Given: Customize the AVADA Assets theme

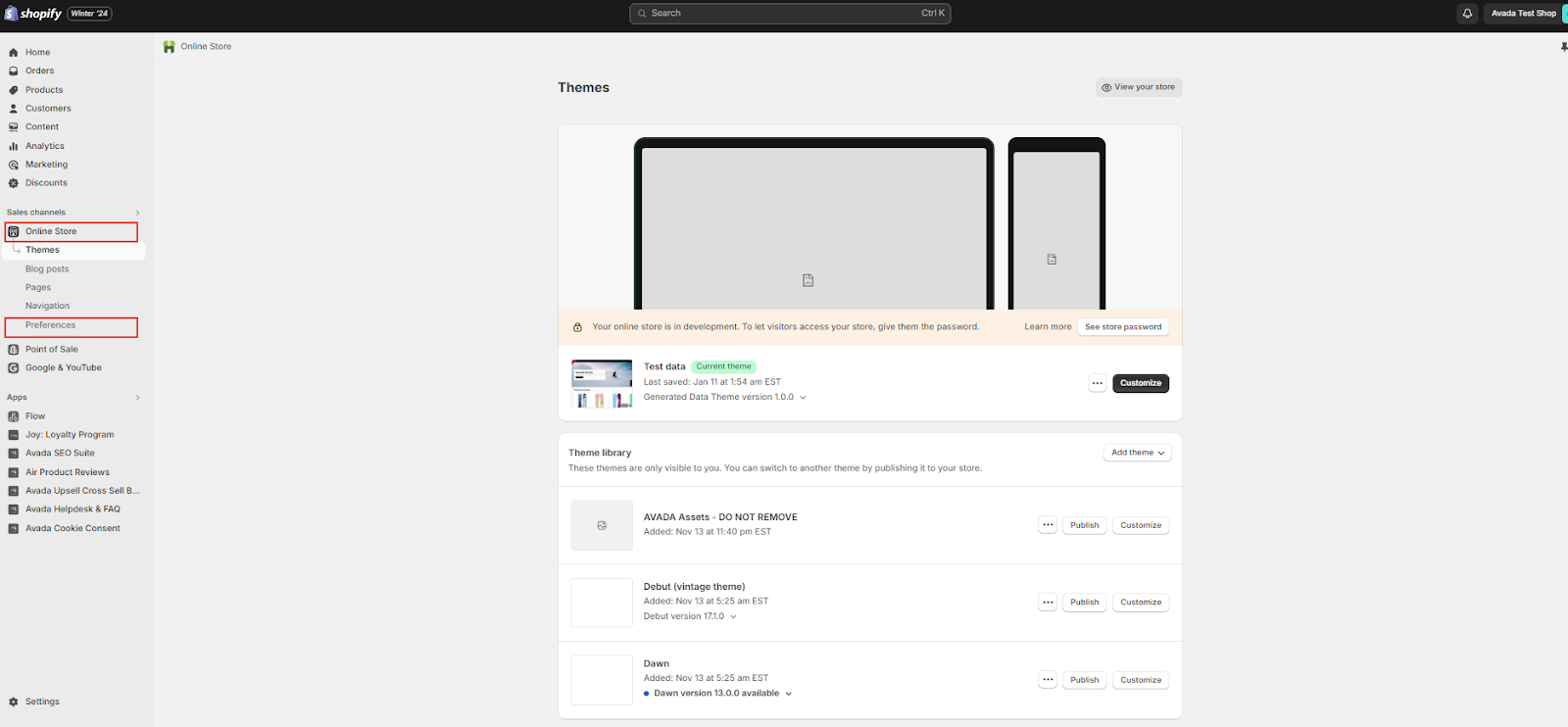Looking at the screenshot, I should click(1141, 525).
